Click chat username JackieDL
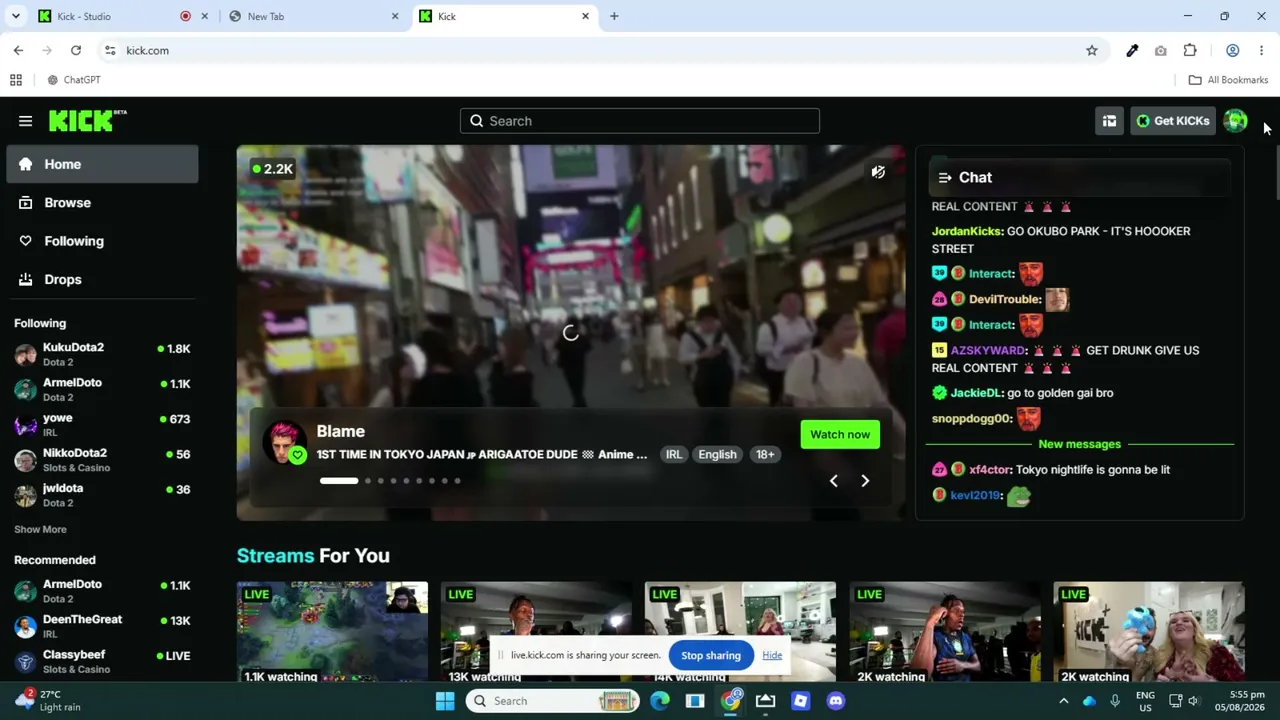The height and width of the screenshot is (720, 1280). click(x=976, y=393)
